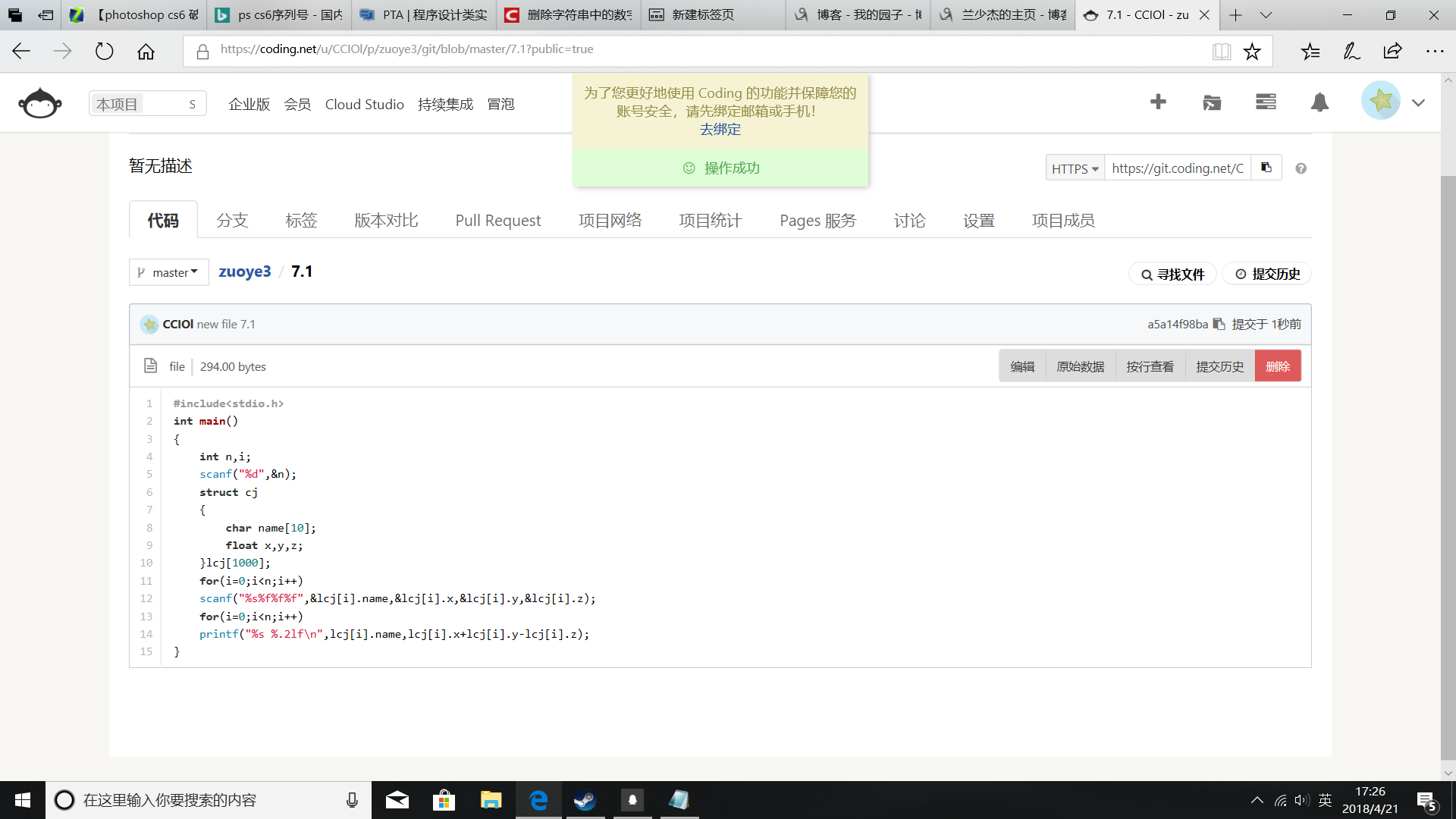This screenshot has height=819, width=1456.
Task: Click the help question mark icon
Action: coord(1301,168)
